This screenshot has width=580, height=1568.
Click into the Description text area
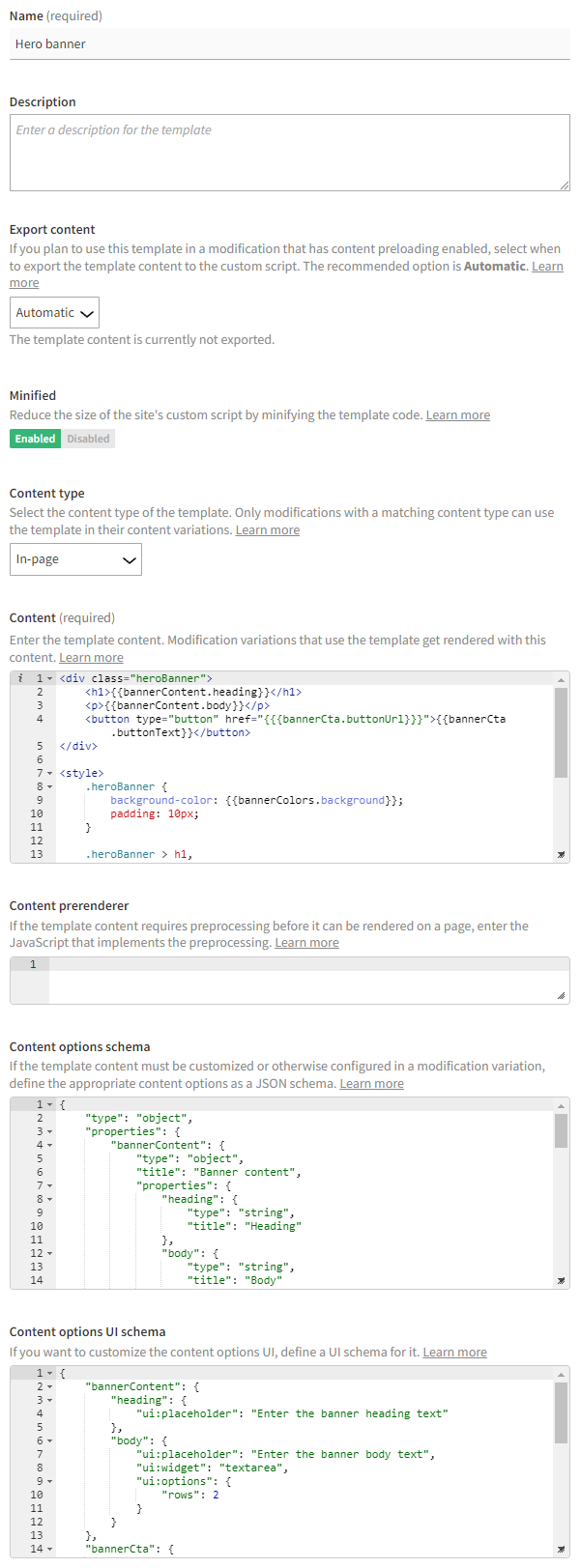point(288,153)
